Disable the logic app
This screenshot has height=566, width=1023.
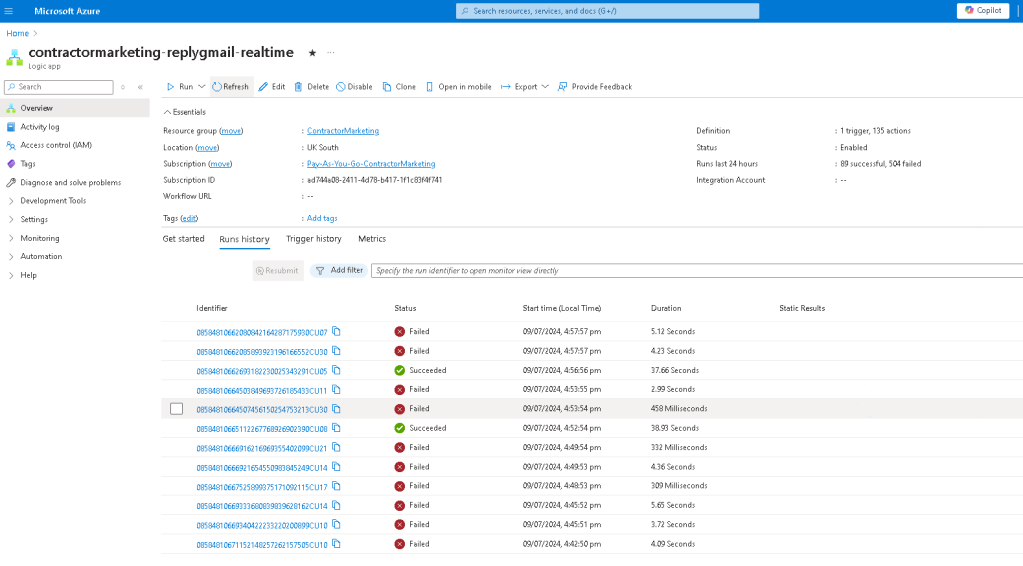pos(354,87)
